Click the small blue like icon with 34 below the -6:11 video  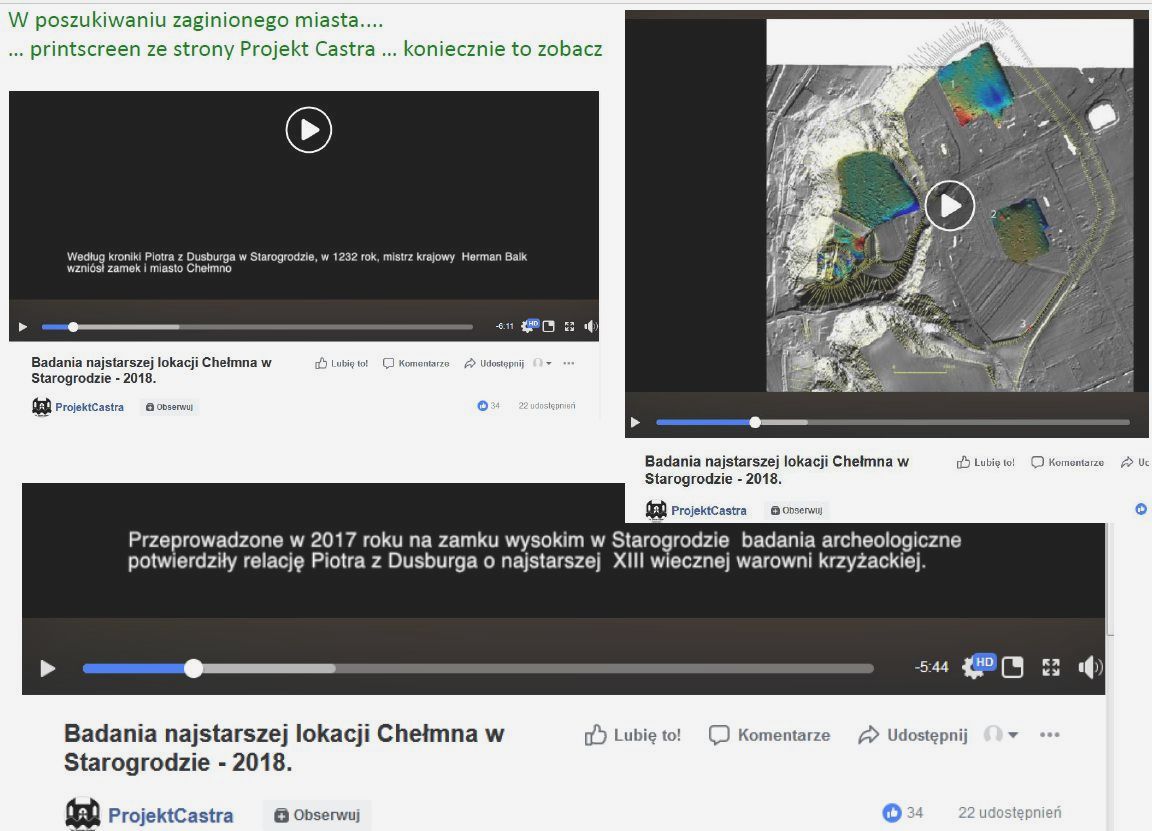[483, 406]
